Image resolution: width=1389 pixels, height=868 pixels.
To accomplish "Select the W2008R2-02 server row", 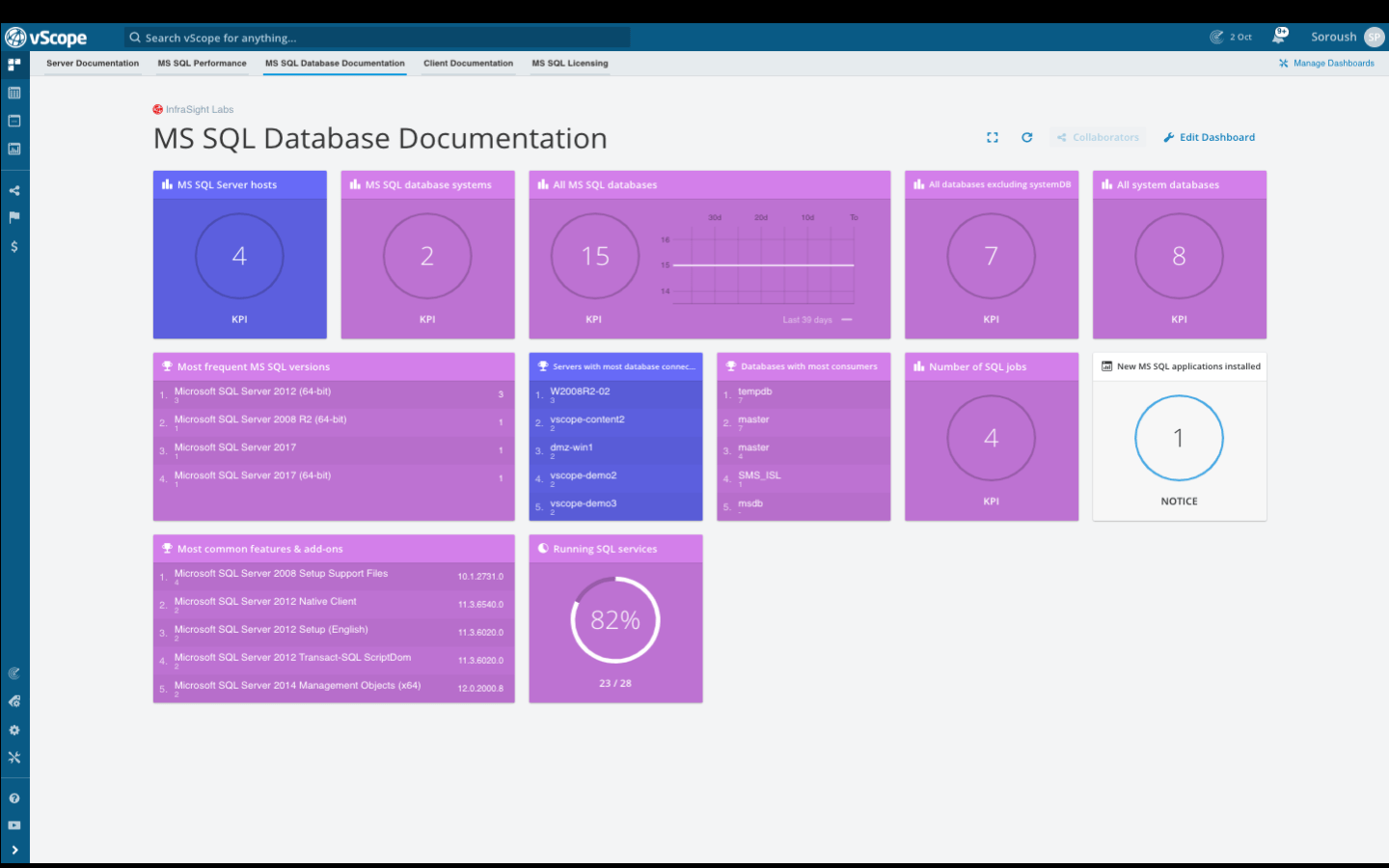I will point(615,394).
